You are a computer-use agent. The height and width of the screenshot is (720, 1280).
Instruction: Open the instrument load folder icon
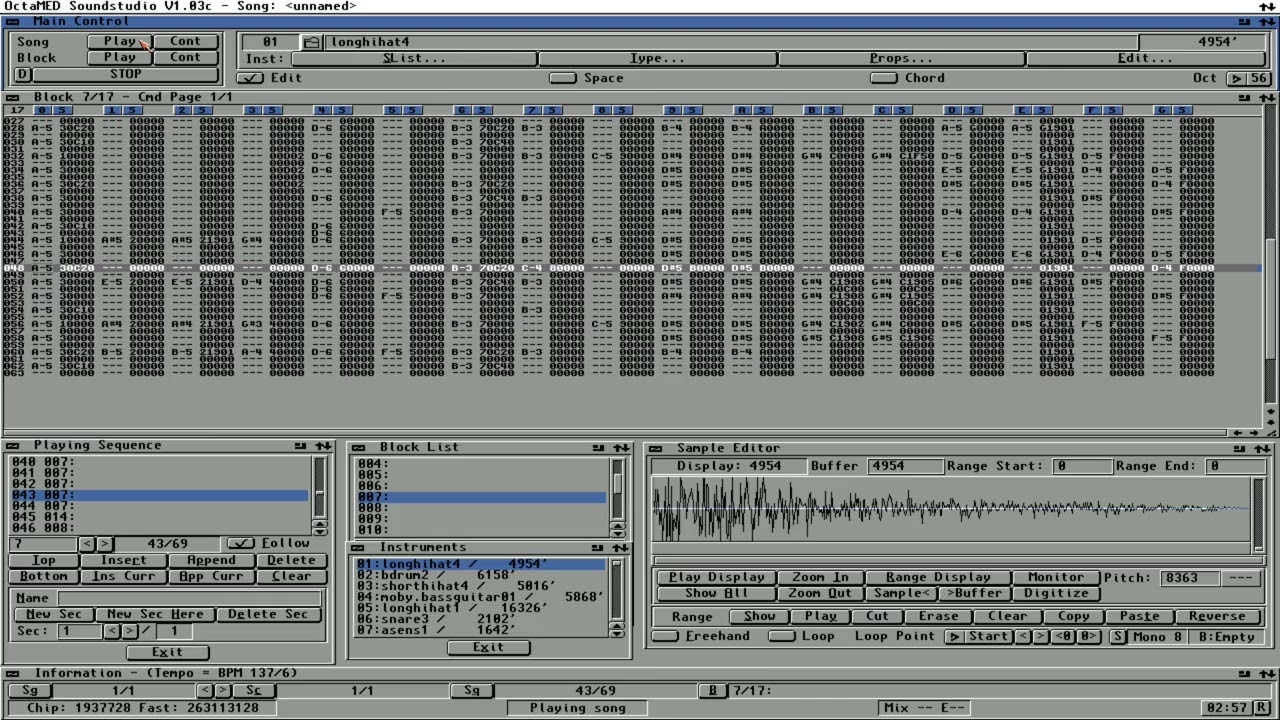[x=312, y=42]
